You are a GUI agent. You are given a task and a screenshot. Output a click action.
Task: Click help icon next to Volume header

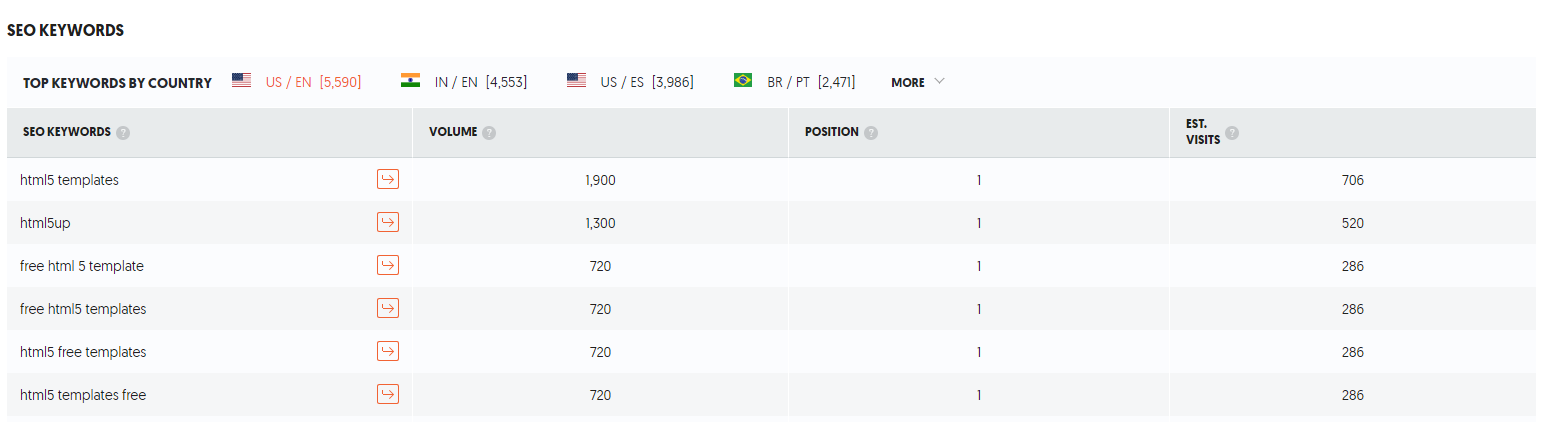489,133
